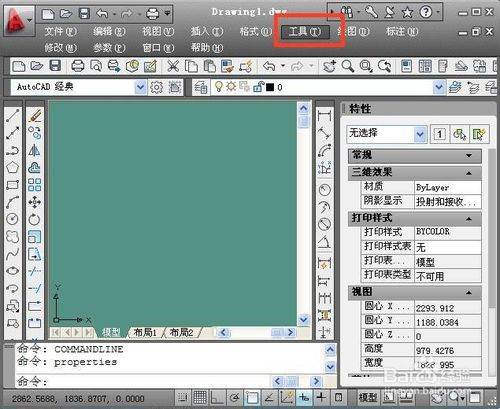Screen dimensions: 500x409
Task: Select the Polygon draw tool
Action: pyautogui.click(x=13, y=167)
